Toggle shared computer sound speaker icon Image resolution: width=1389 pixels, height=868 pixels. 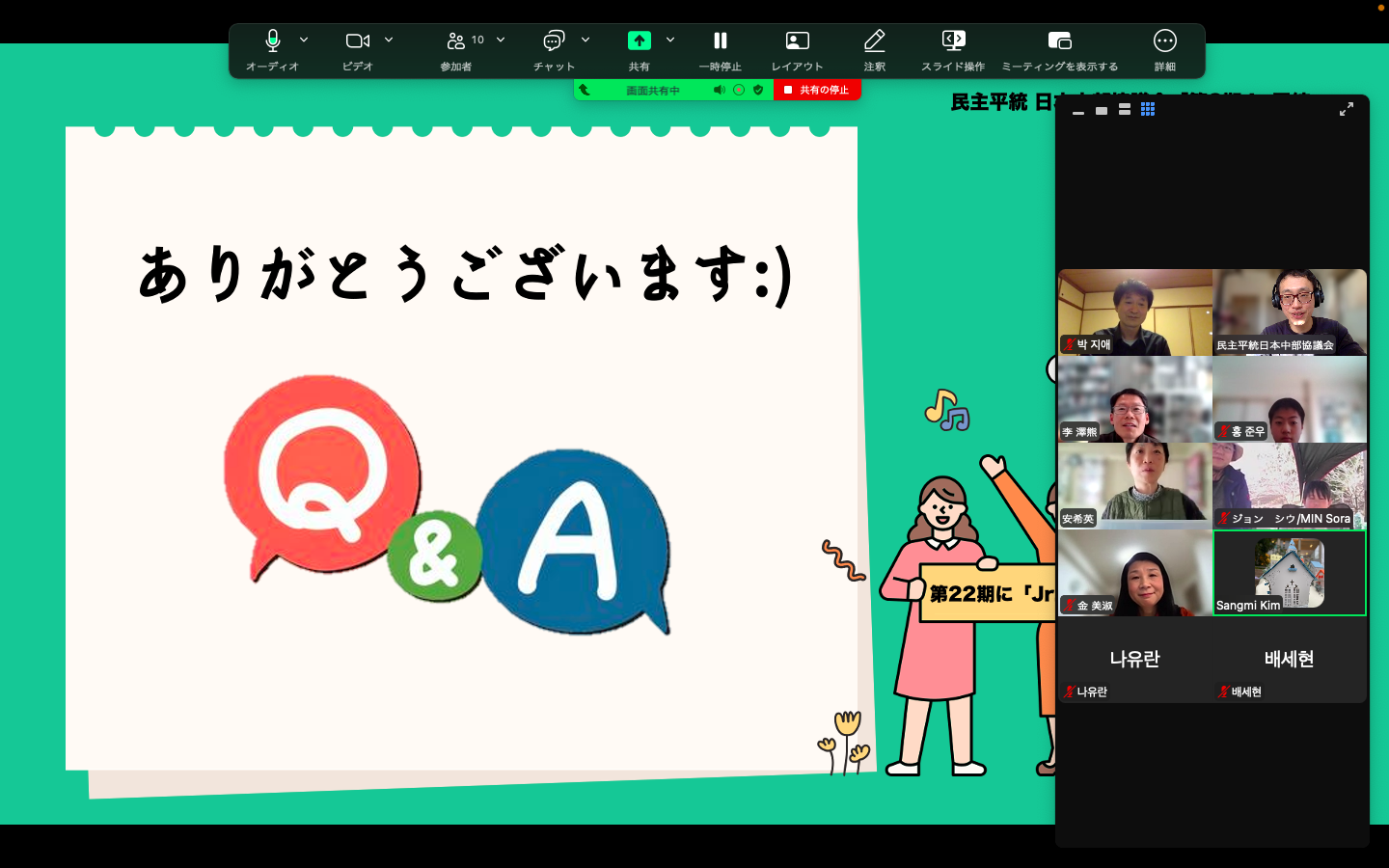[719, 90]
